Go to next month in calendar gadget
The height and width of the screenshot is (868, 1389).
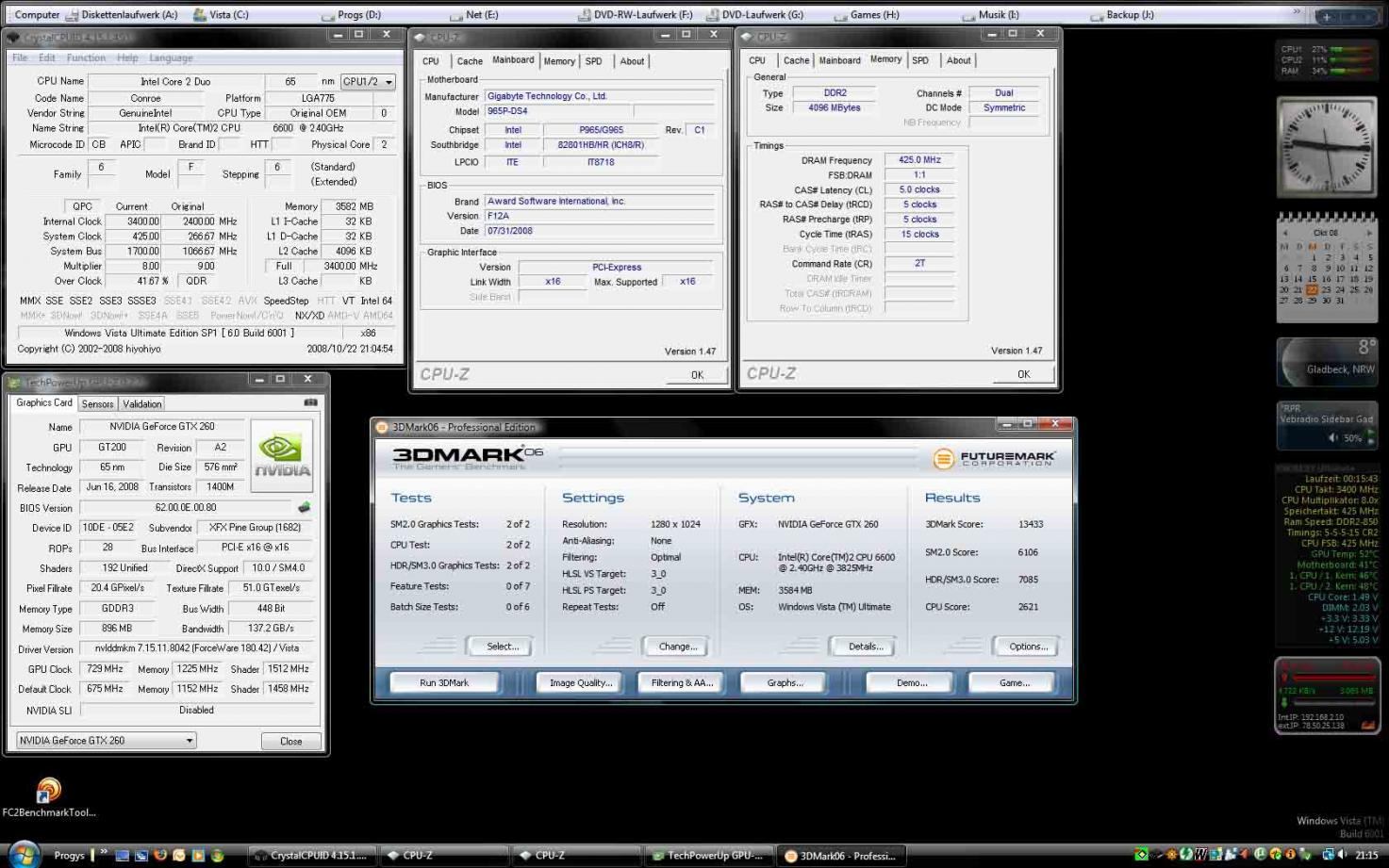1369,233
